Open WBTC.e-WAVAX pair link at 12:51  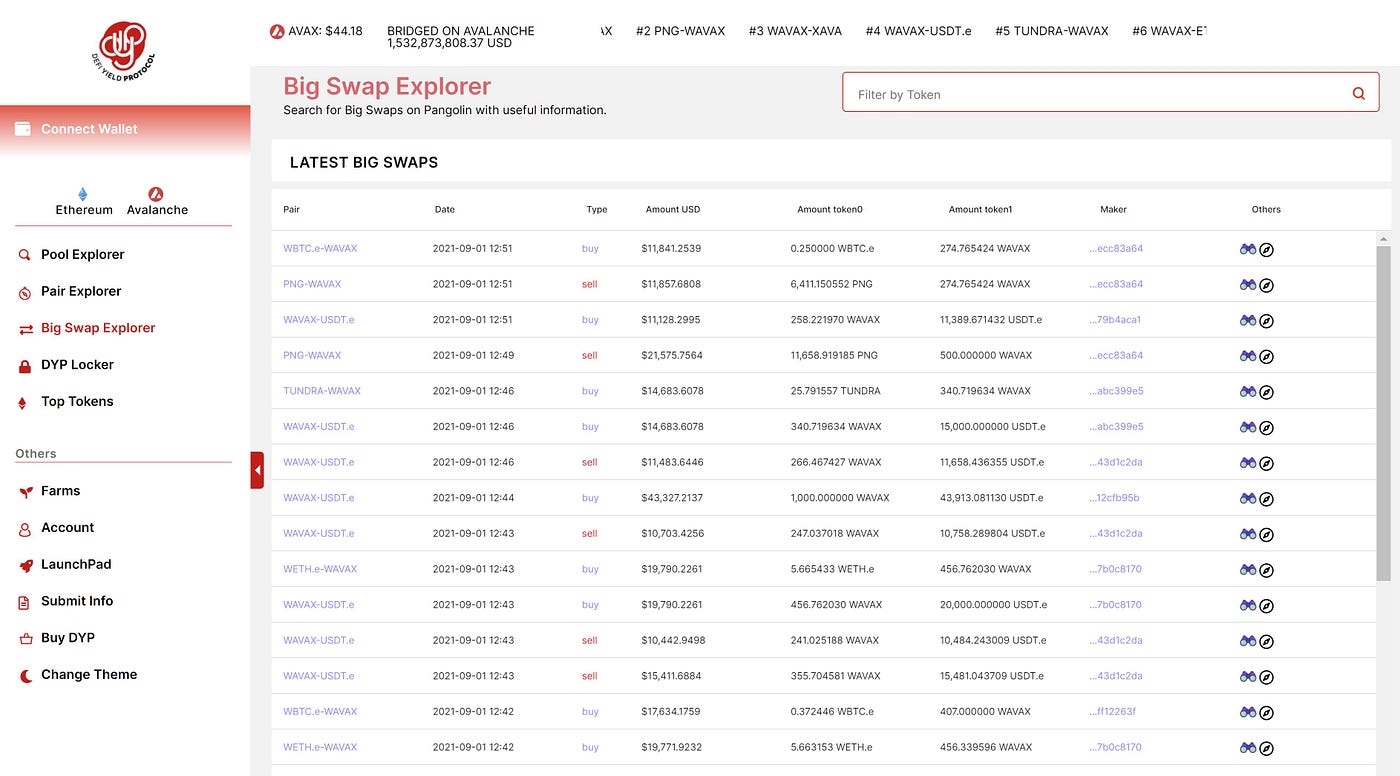pyautogui.click(x=320, y=248)
